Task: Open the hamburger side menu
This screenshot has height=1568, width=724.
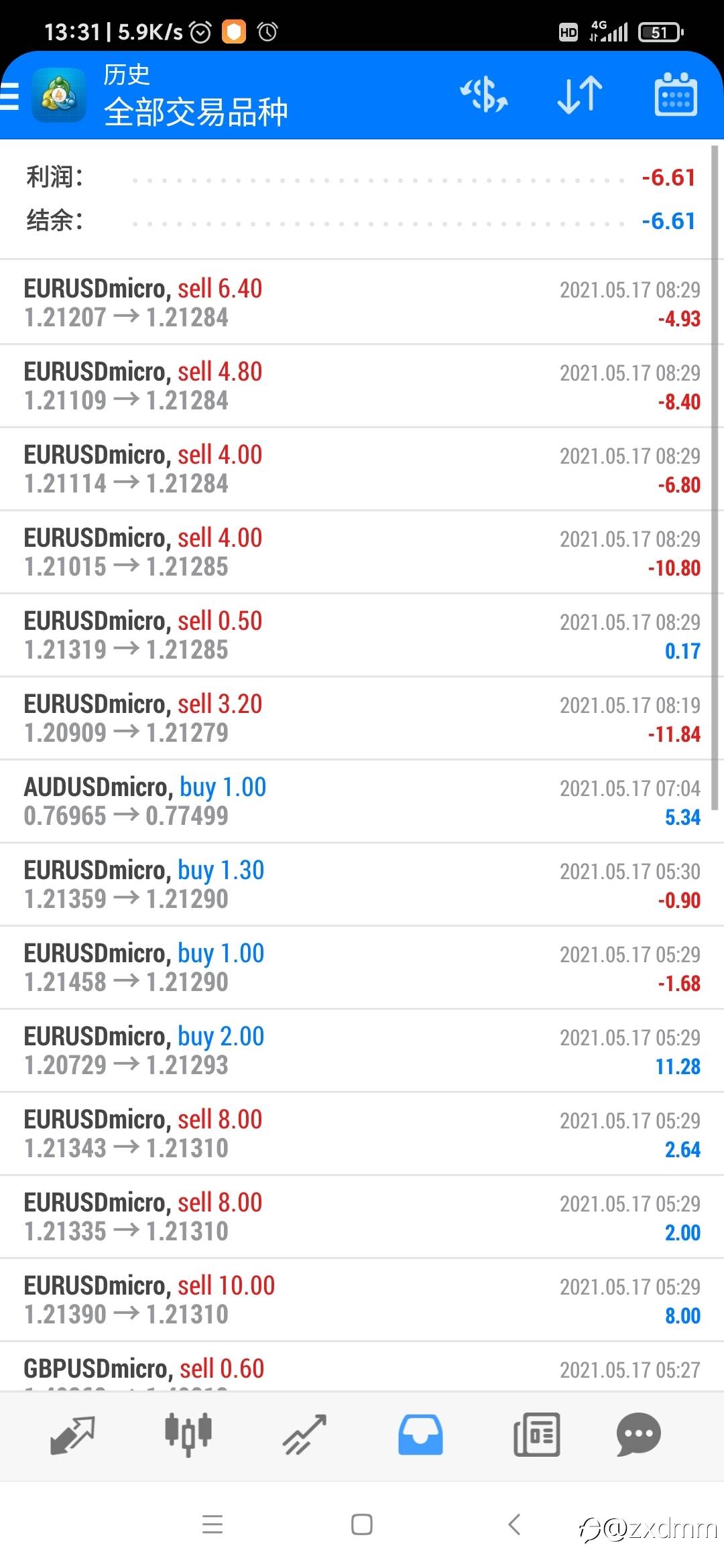Action: [9, 96]
